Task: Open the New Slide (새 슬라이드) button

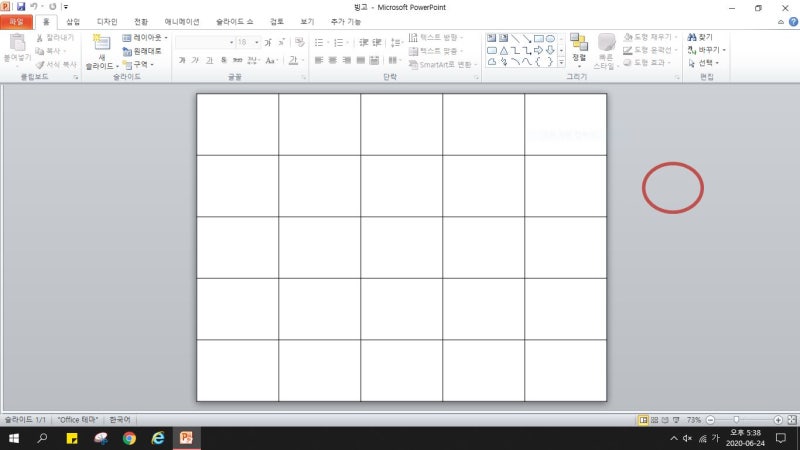Action: 102,52
